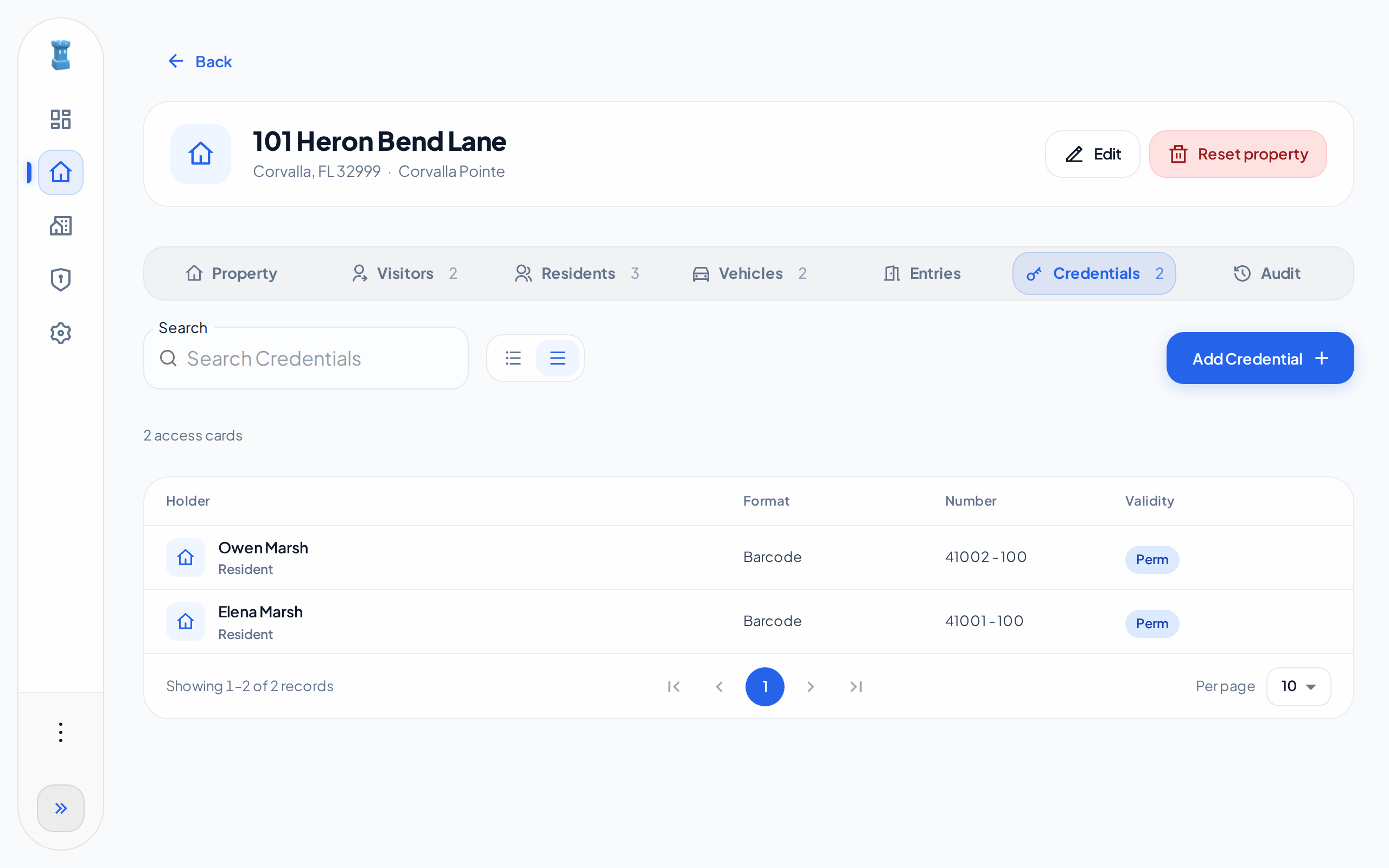Select credential number 41001-100
Image resolution: width=1389 pixels, height=868 pixels.
point(984,621)
